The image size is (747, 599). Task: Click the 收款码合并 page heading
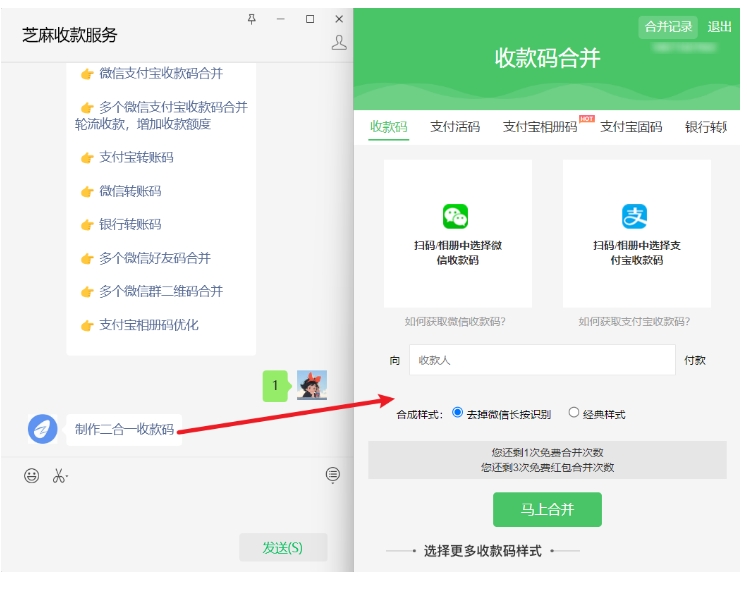[547, 58]
